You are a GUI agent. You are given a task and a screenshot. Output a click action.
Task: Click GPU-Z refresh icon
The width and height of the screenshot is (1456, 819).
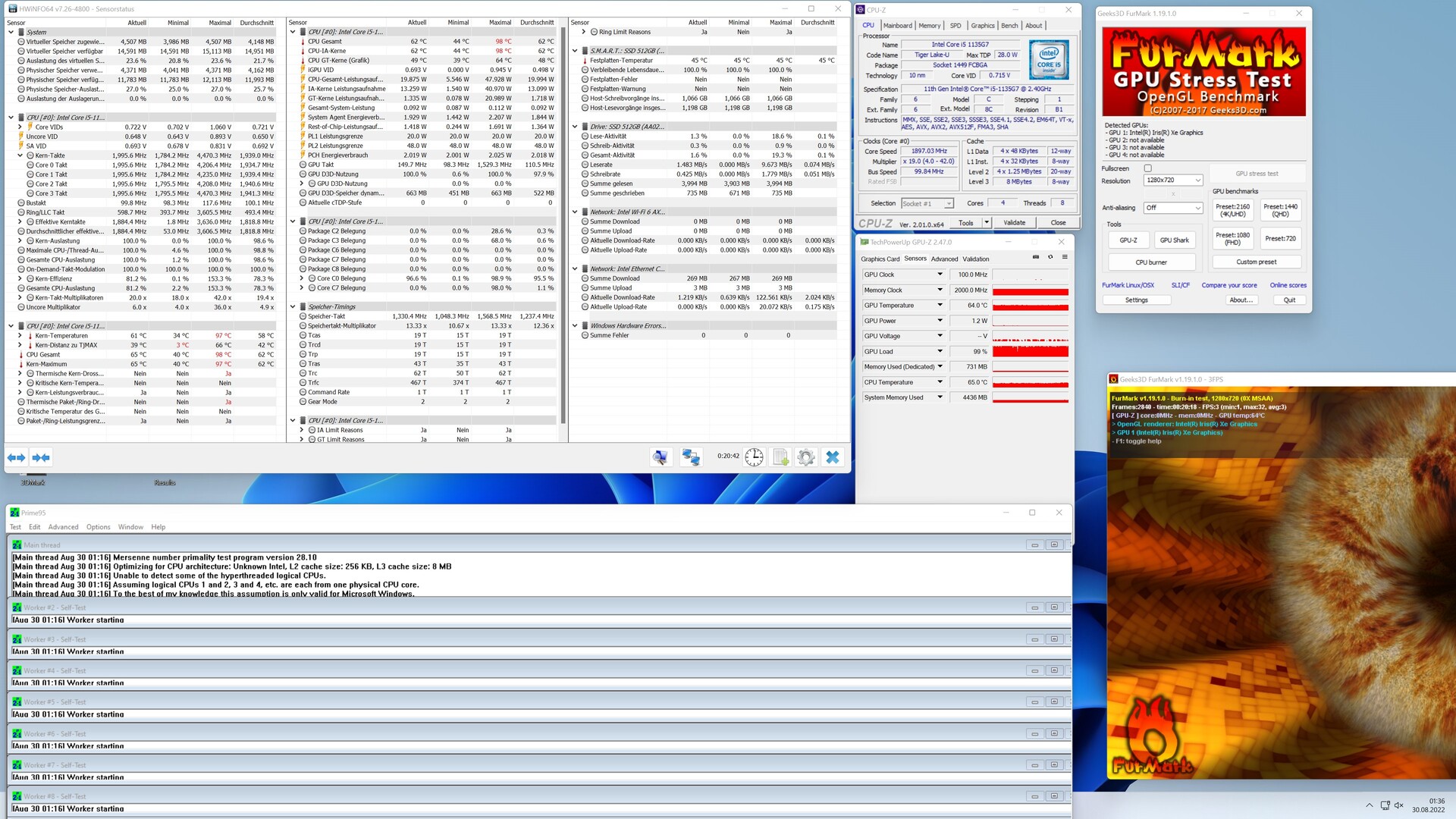coord(1050,257)
